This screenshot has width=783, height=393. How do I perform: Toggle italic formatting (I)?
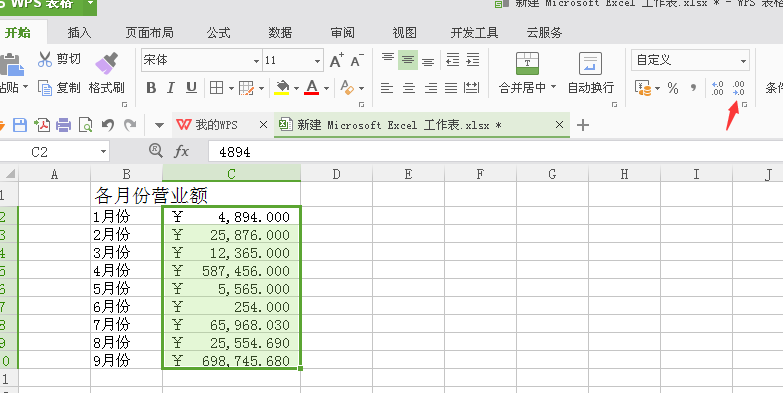tap(171, 88)
